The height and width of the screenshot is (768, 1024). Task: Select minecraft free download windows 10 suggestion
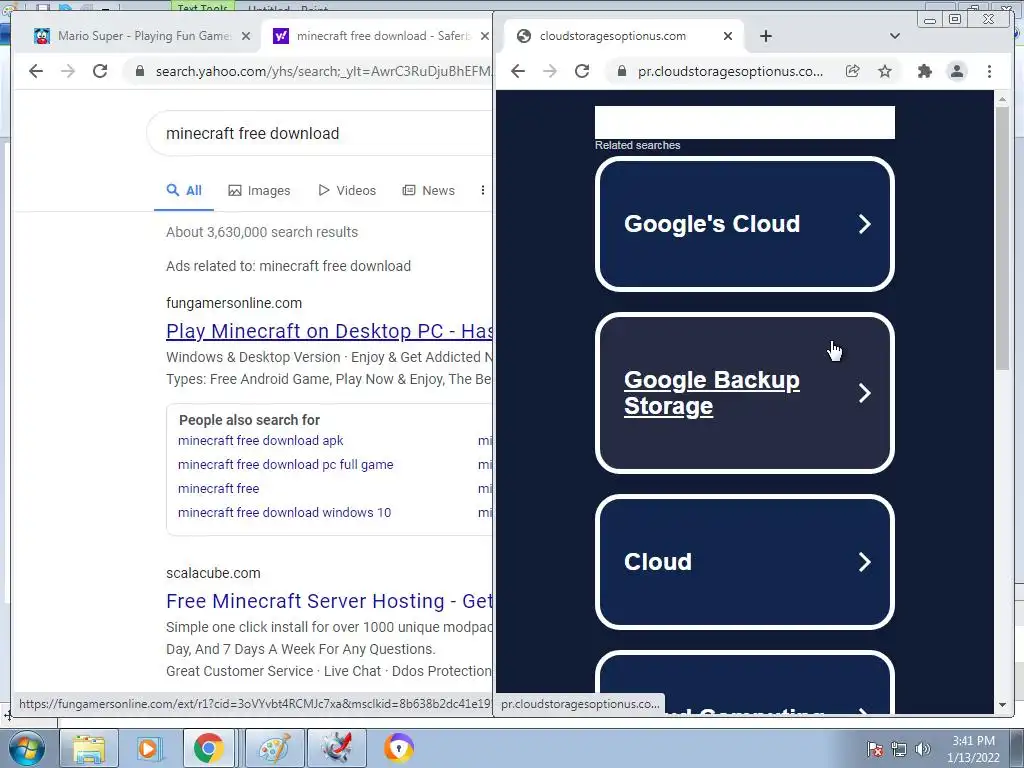[284, 513]
